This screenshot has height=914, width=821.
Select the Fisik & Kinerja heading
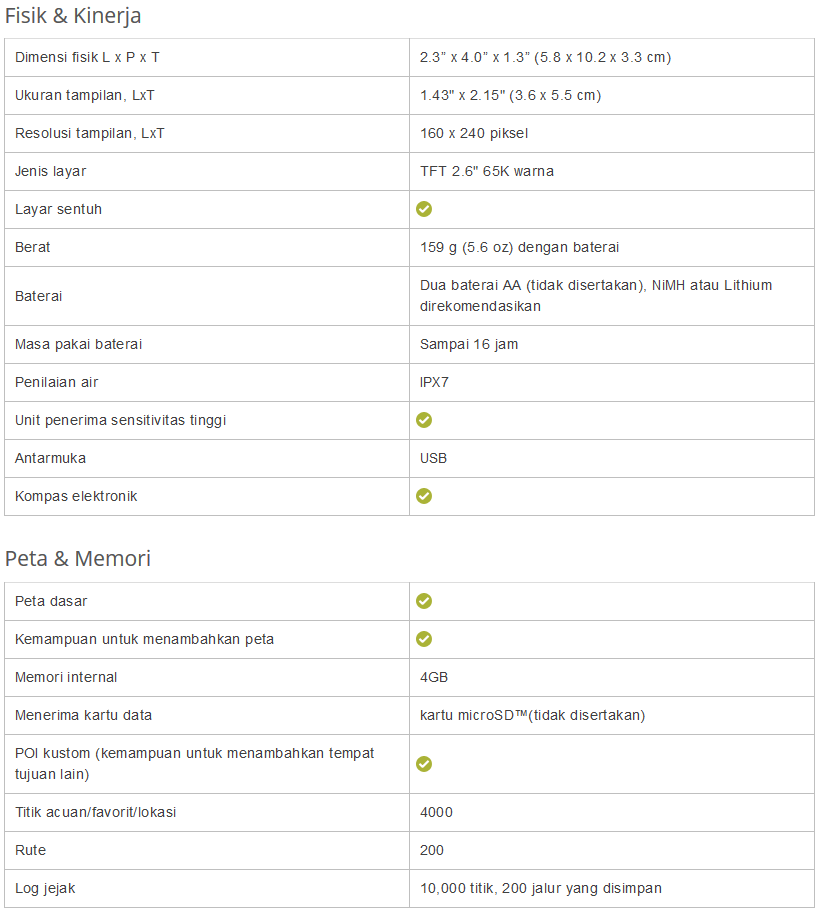(x=73, y=16)
